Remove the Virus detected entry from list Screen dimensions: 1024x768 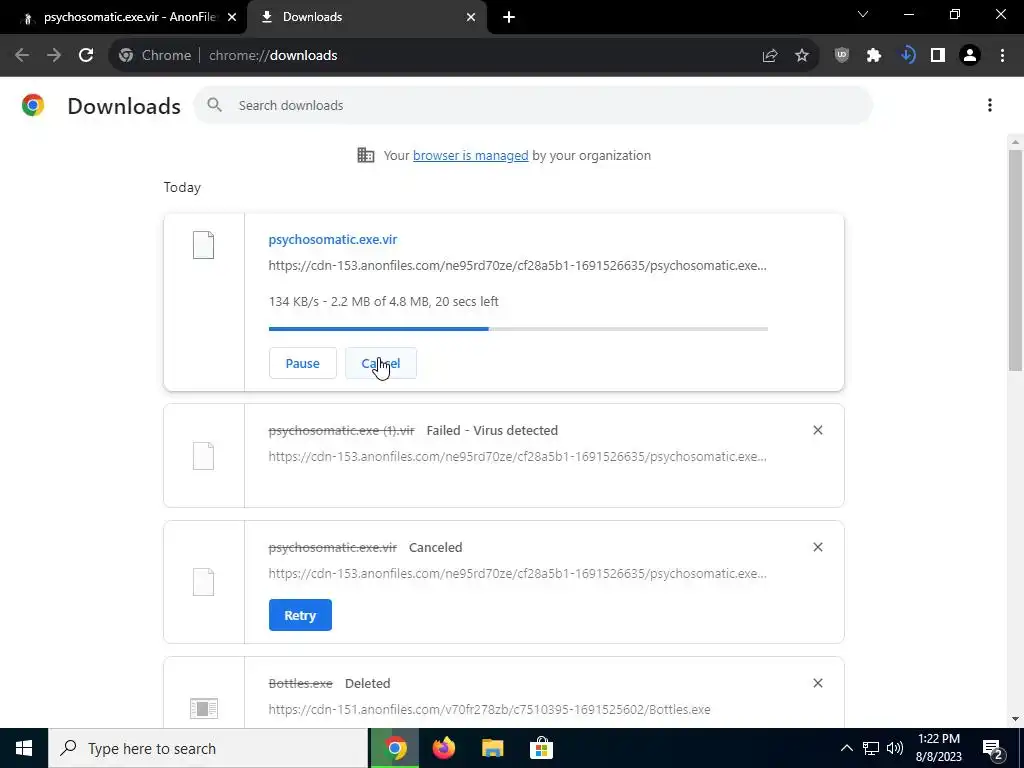point(818,430)
